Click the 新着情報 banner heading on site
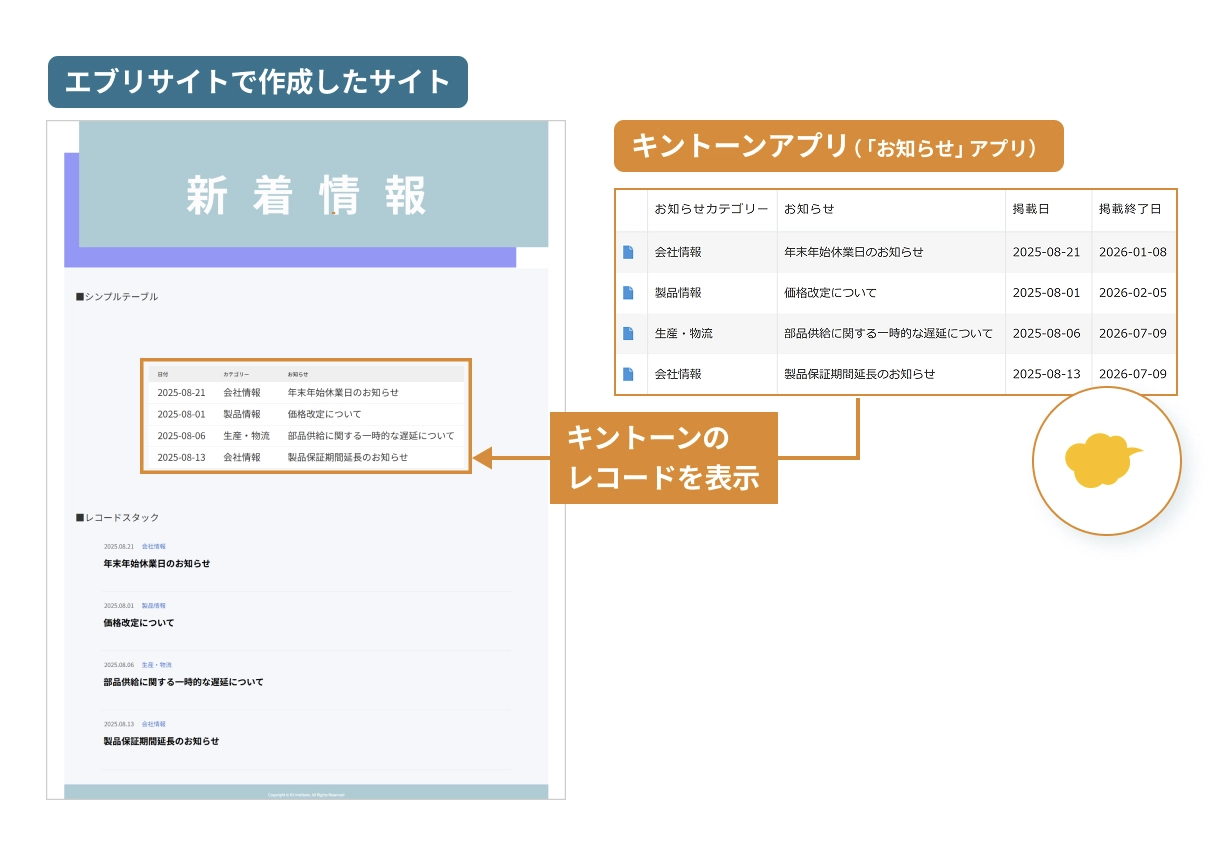This screenshot has width=1228, height=856. point(307,195)
